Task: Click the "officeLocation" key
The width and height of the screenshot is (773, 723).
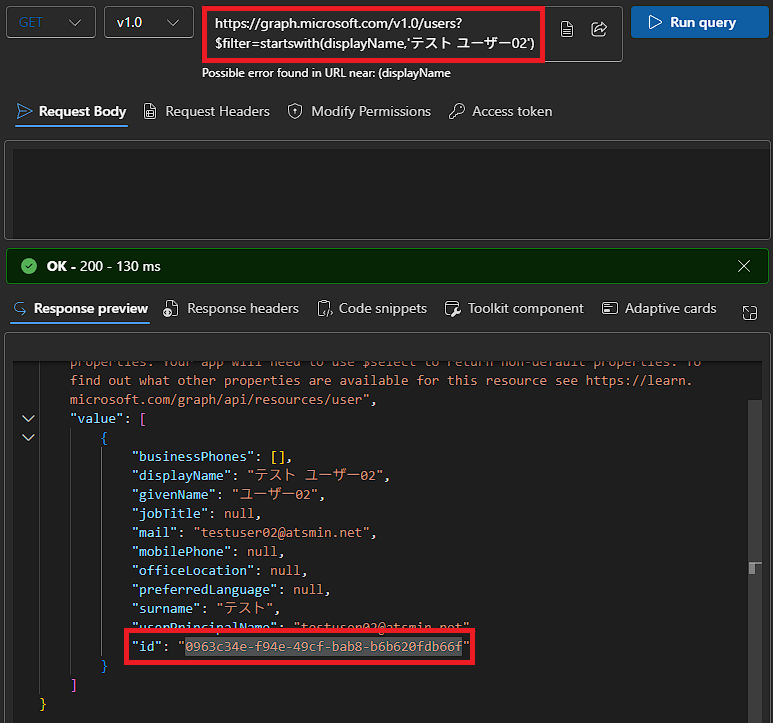Action: tap(193, 571)
